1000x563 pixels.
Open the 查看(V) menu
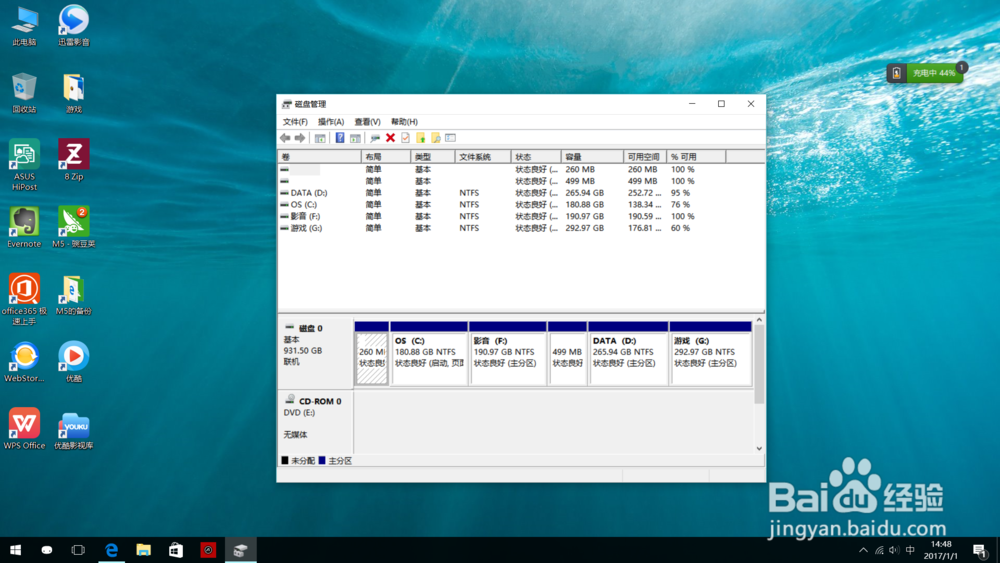click(367, 122)
